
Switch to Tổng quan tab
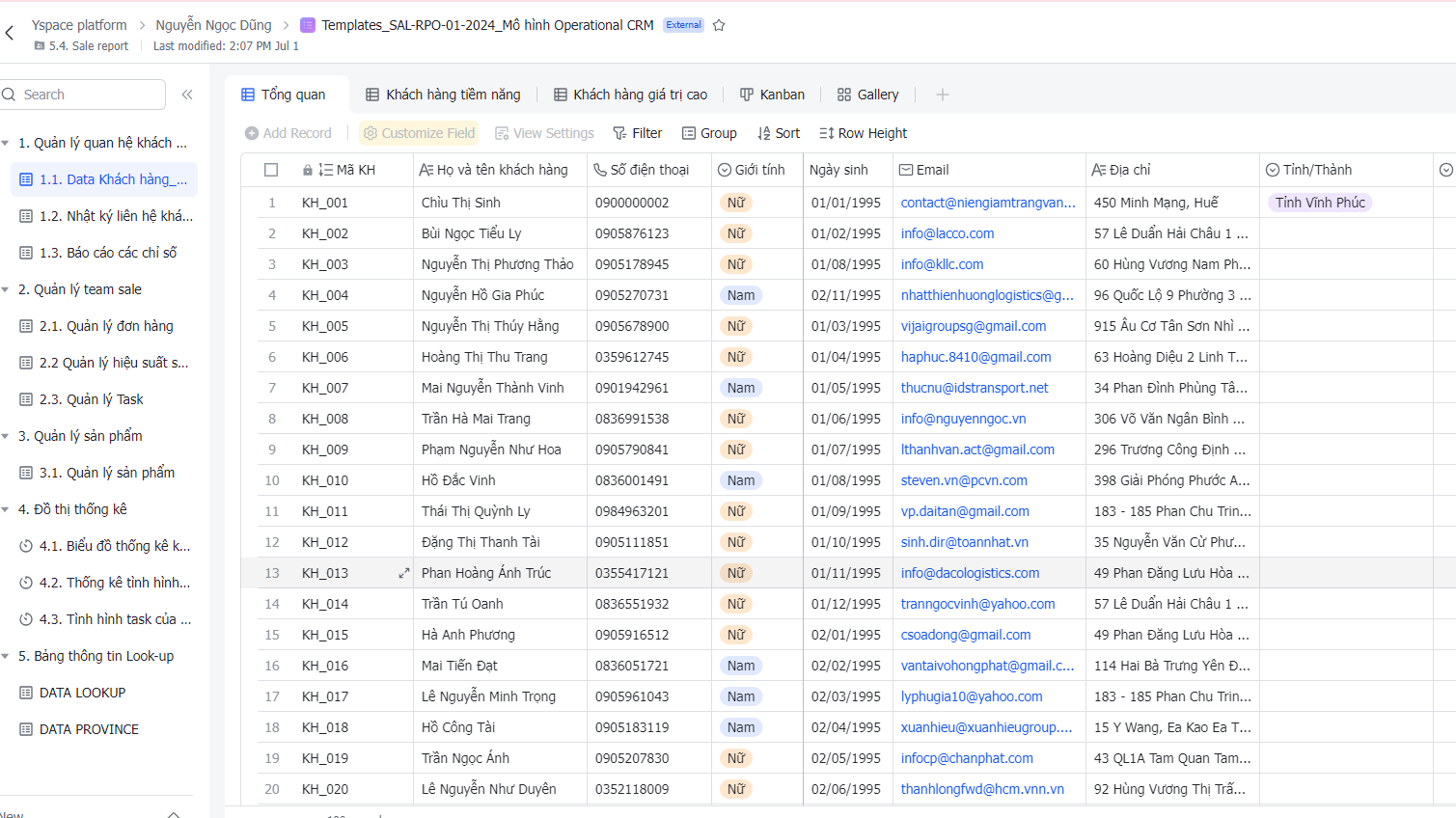tap(284, 95)
